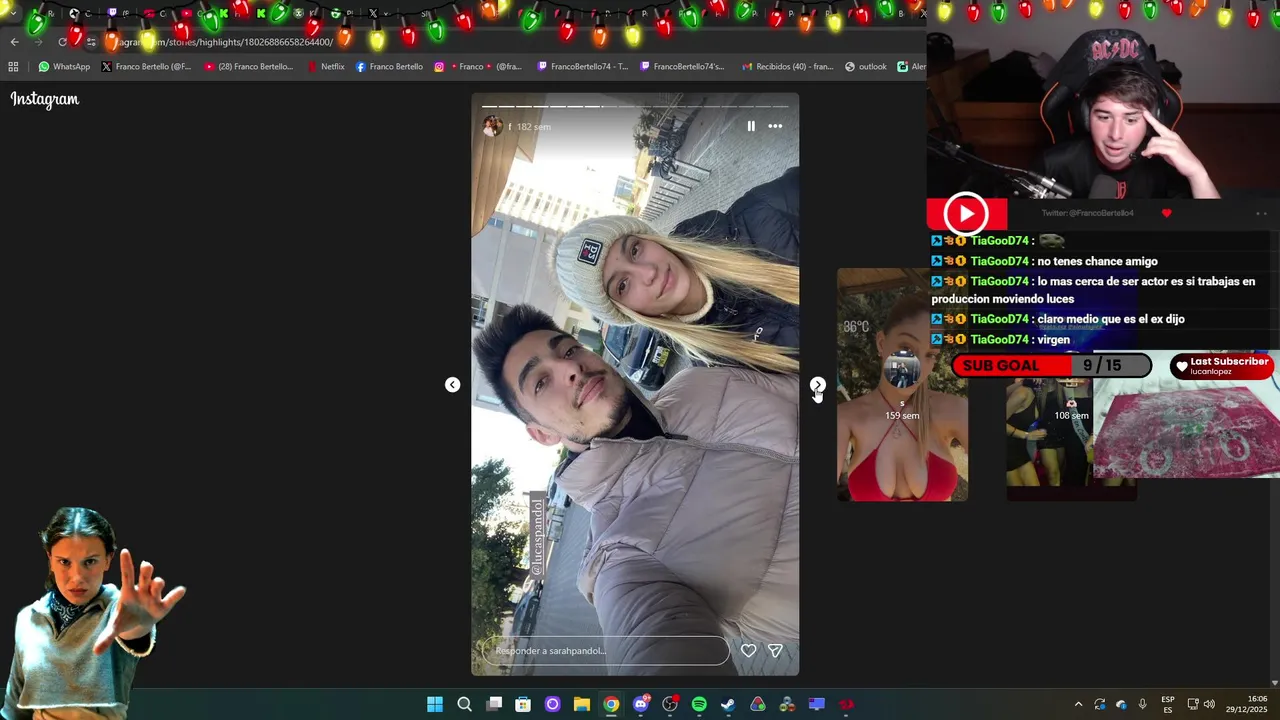
Task: Open the volume tray icon
Action: (x=1209, y=704)
